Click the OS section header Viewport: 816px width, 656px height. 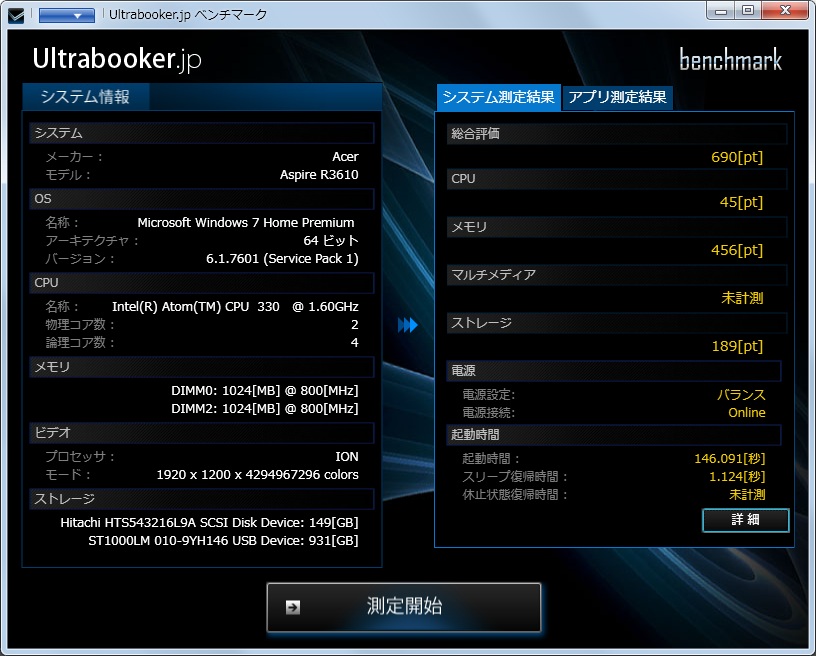(202, 199)
